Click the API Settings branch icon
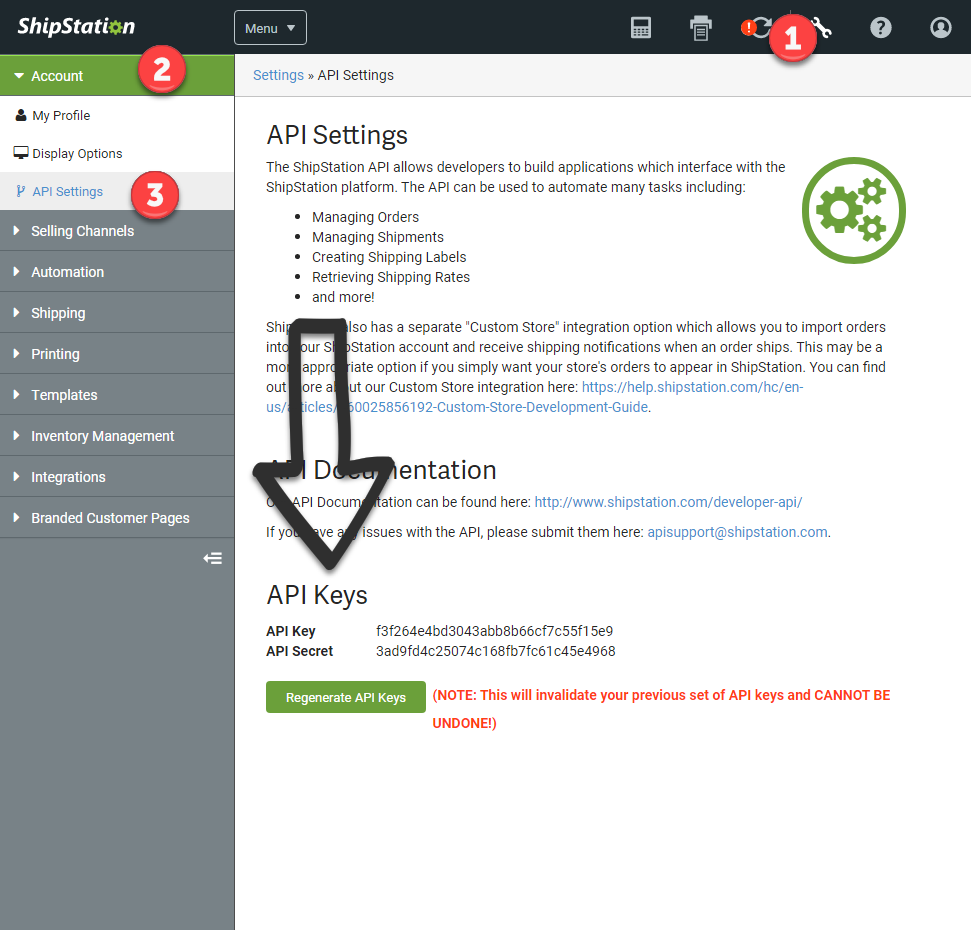971x930 pixels. pos(21,190)
